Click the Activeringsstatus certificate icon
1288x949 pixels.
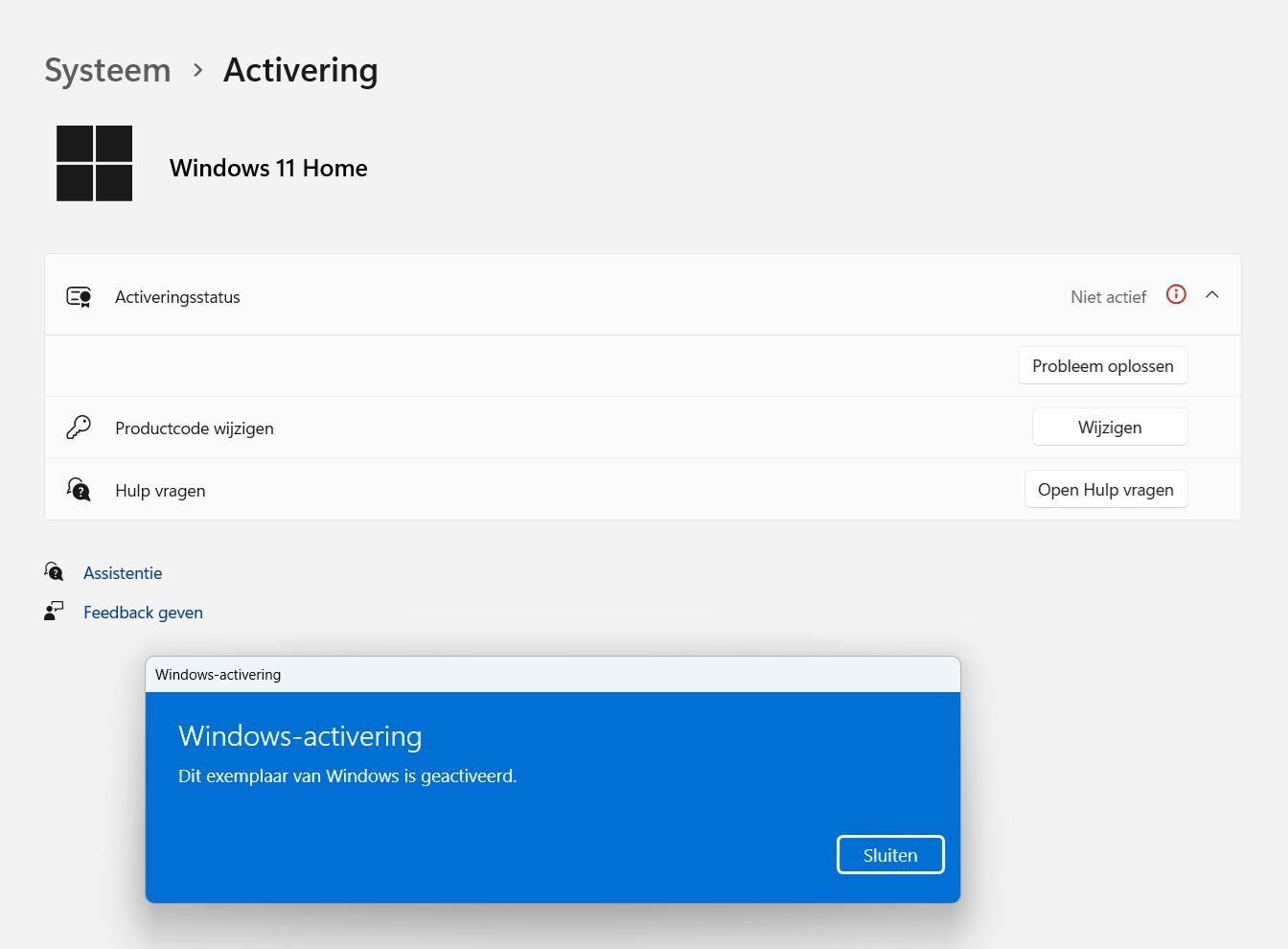(79, 297)
